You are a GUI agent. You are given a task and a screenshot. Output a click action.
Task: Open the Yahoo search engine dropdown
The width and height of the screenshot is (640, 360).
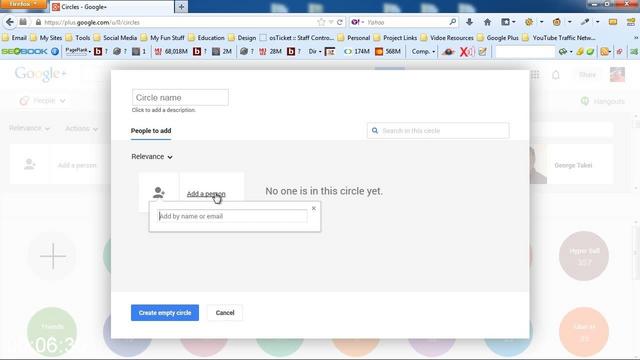pyautogui.click(x=358, y=22)
